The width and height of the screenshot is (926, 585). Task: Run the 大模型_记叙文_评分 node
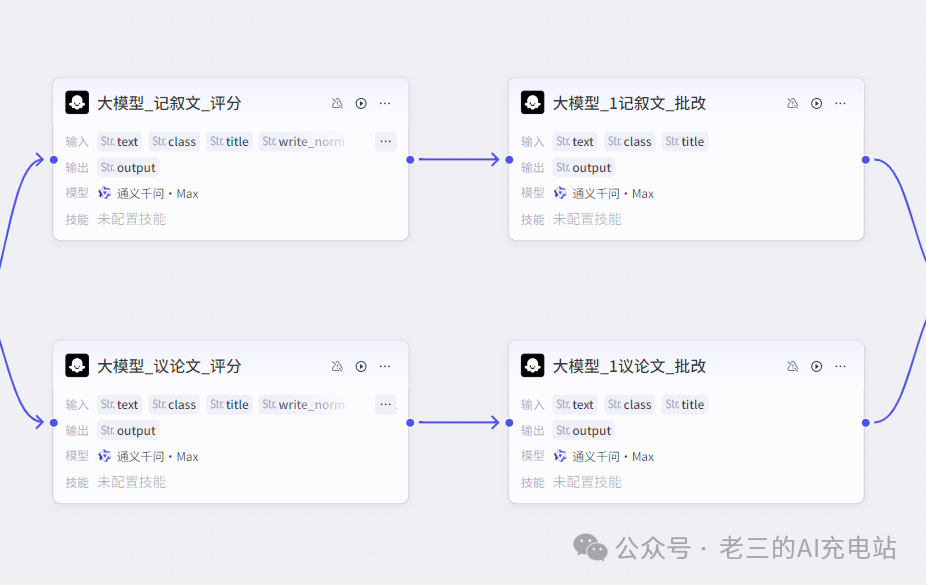[361, 103]
